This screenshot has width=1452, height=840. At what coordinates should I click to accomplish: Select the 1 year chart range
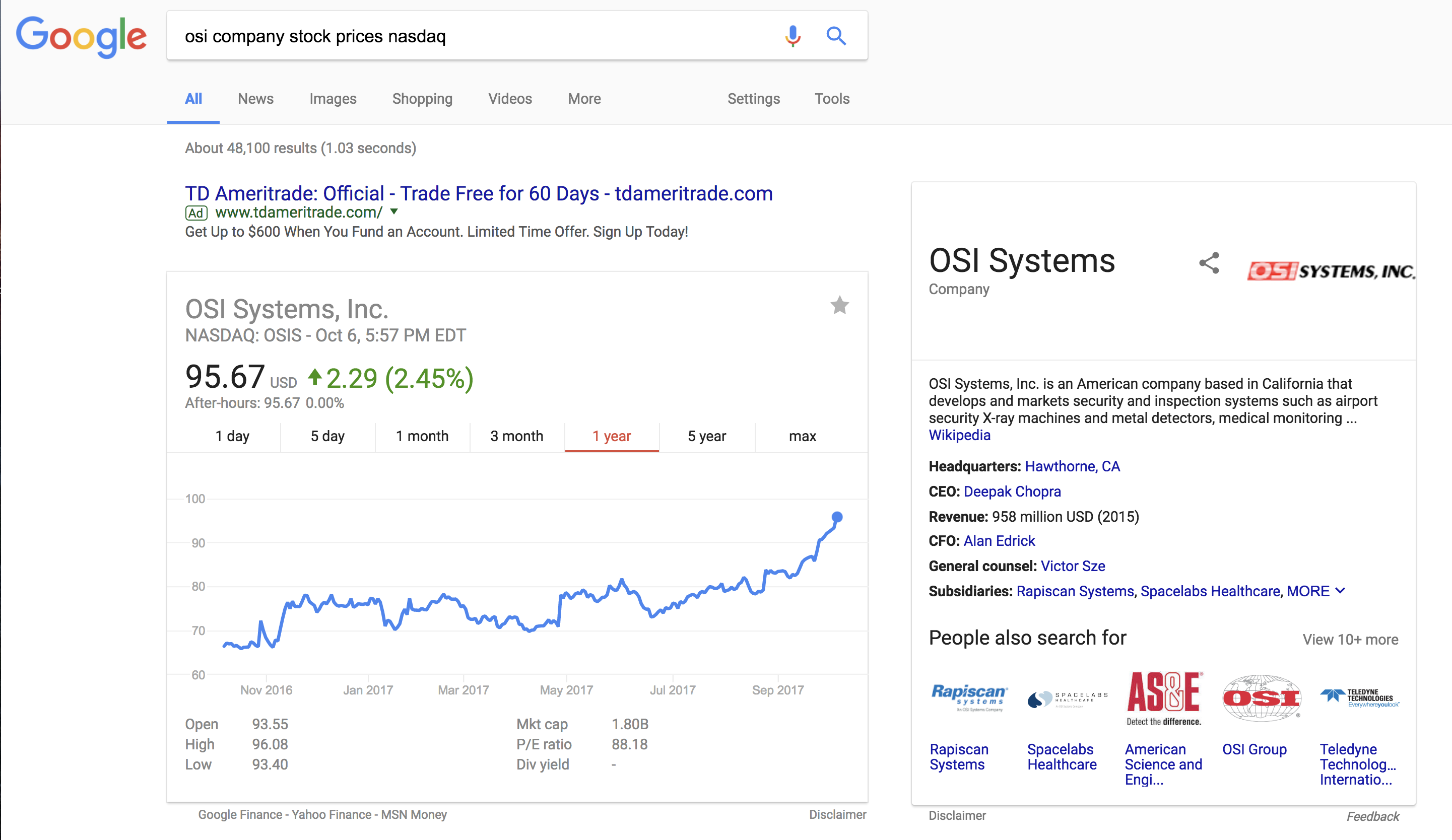tap(612, 436)
